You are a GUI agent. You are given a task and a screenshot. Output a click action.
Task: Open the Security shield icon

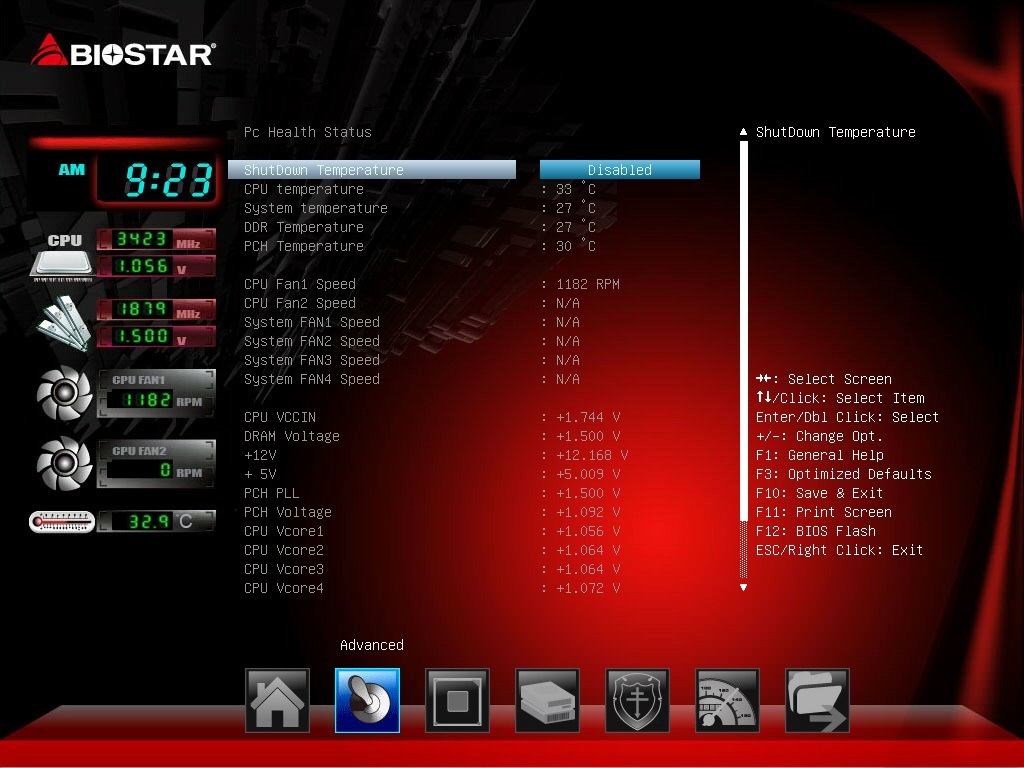click(x=637, y=701)
